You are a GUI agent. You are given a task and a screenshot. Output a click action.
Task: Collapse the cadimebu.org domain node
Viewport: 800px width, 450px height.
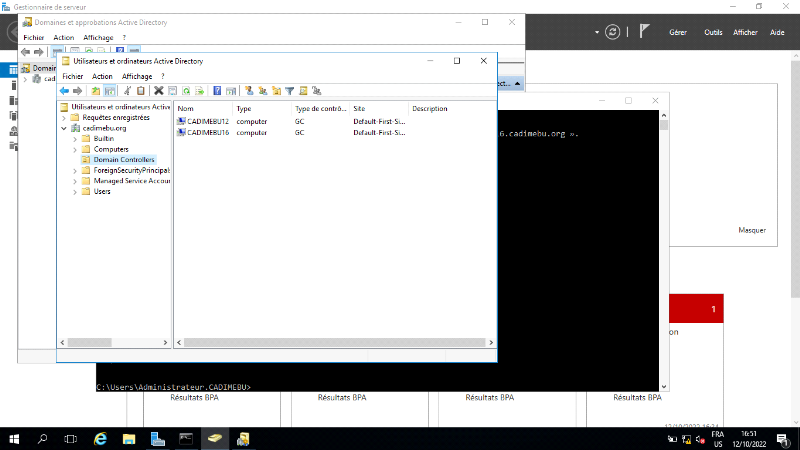pyautogui.click(x=64, y=128)
